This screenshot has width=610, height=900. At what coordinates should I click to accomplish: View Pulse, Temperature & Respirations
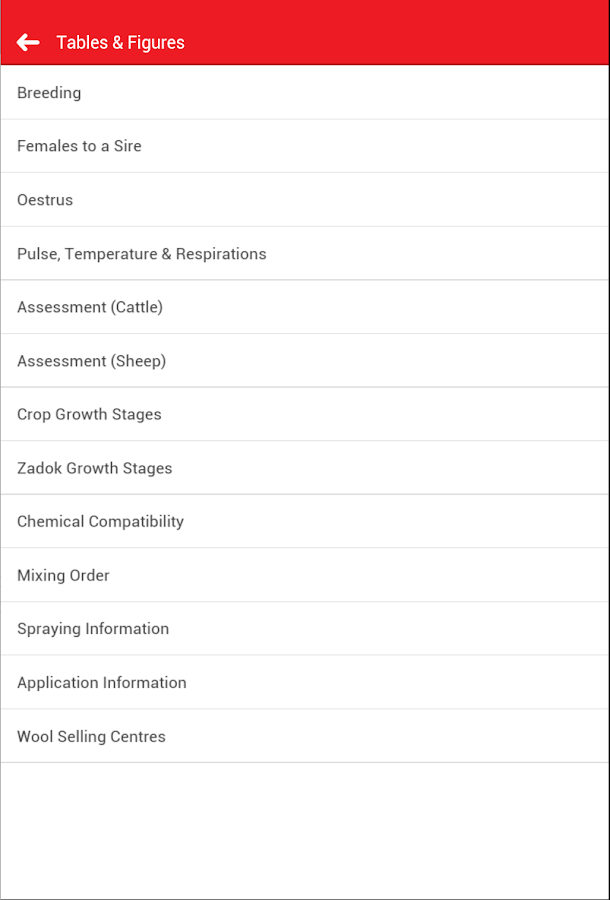tap(142, 254)
